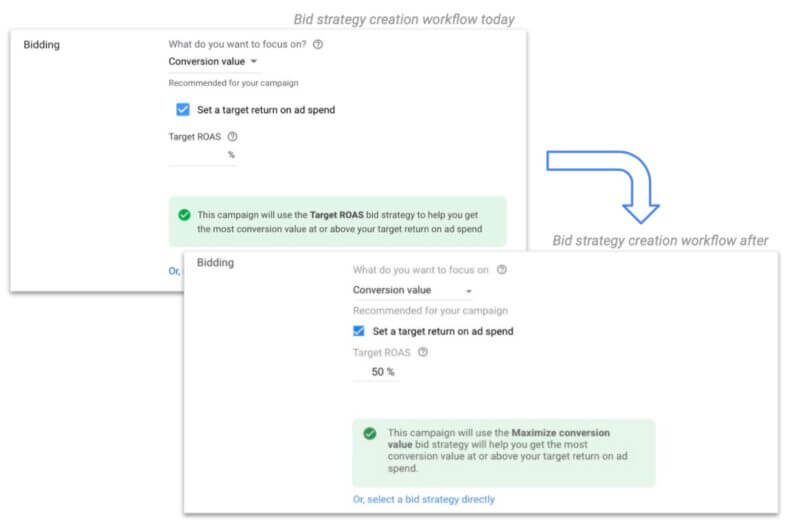
Task: Open top Conversion value dropdown
Action: [x=213, y=62]
